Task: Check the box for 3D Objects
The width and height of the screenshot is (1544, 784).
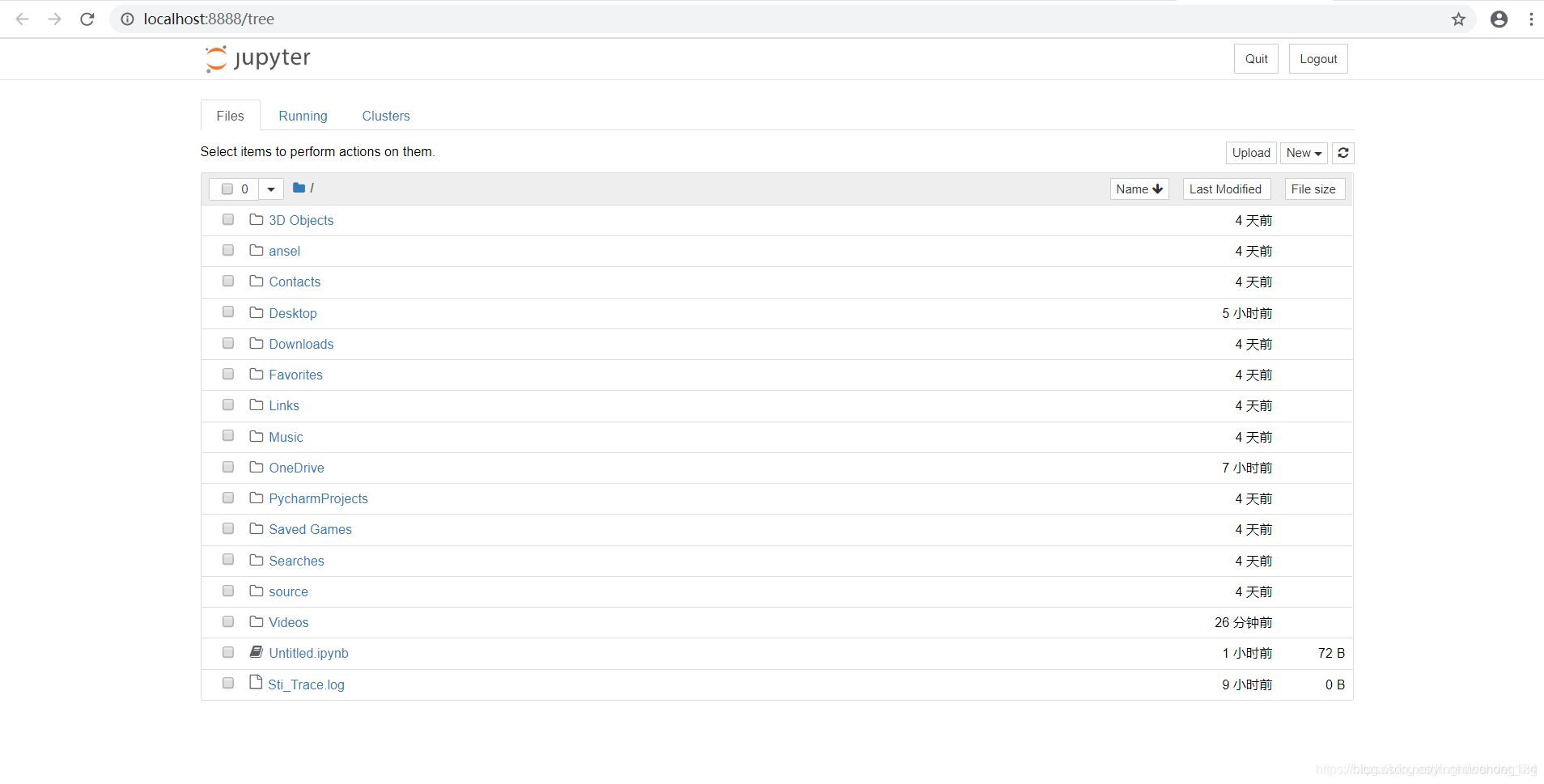Action: (x=228, y=219)
